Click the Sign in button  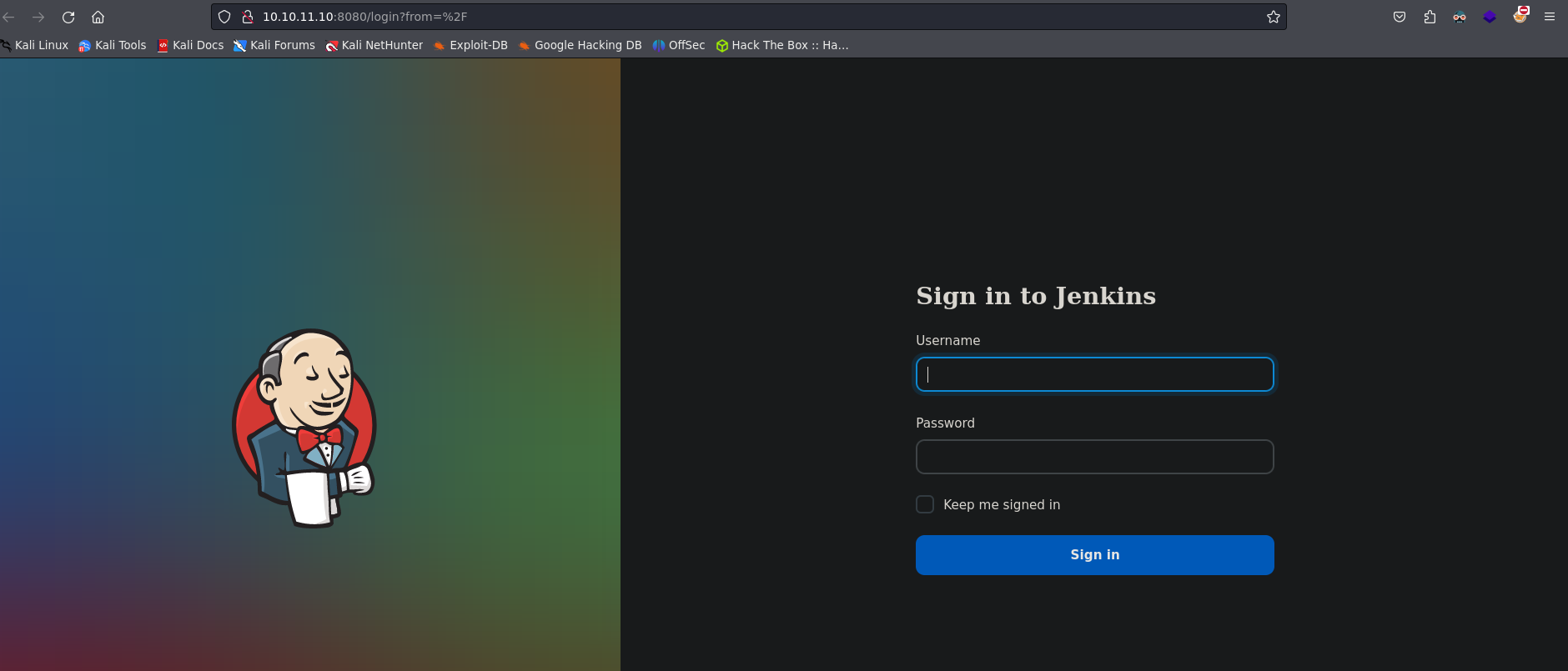[1094, 555]
